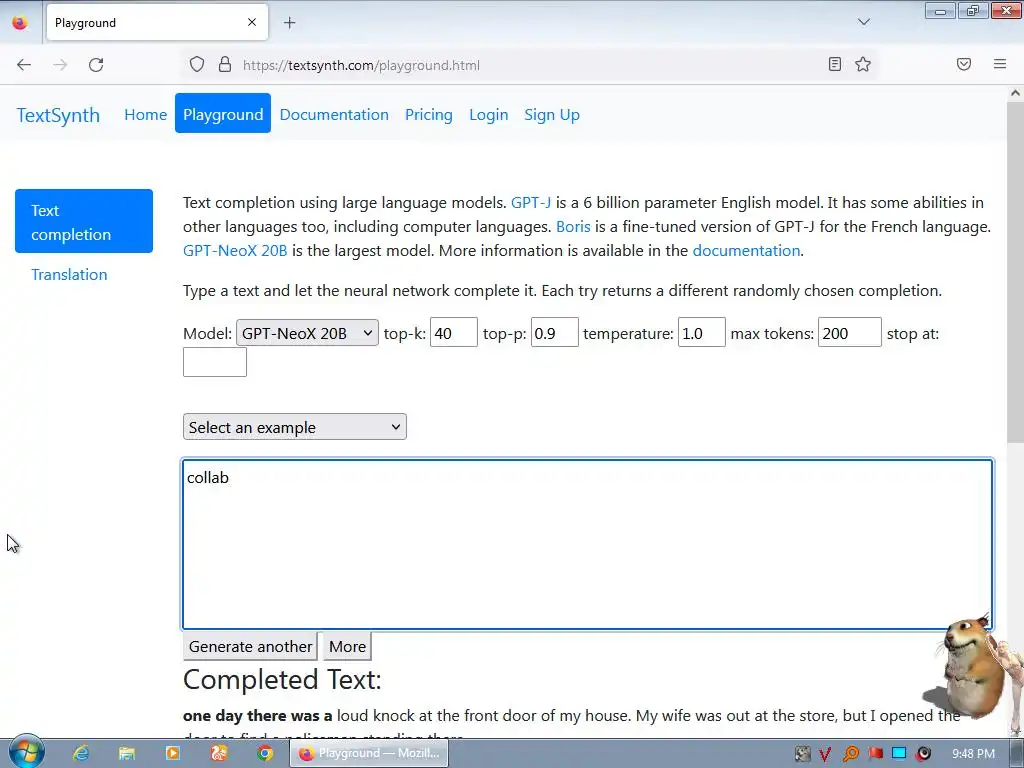Launch UC Browser from the taskbar
This screenshot has height=768, width=1024.
pos(219,753)
